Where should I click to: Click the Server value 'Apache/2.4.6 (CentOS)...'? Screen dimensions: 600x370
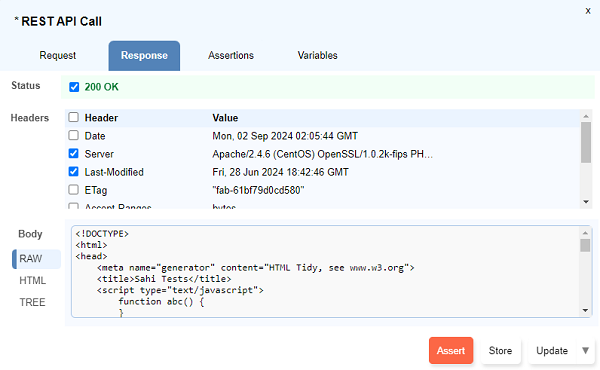click(323, 154)
